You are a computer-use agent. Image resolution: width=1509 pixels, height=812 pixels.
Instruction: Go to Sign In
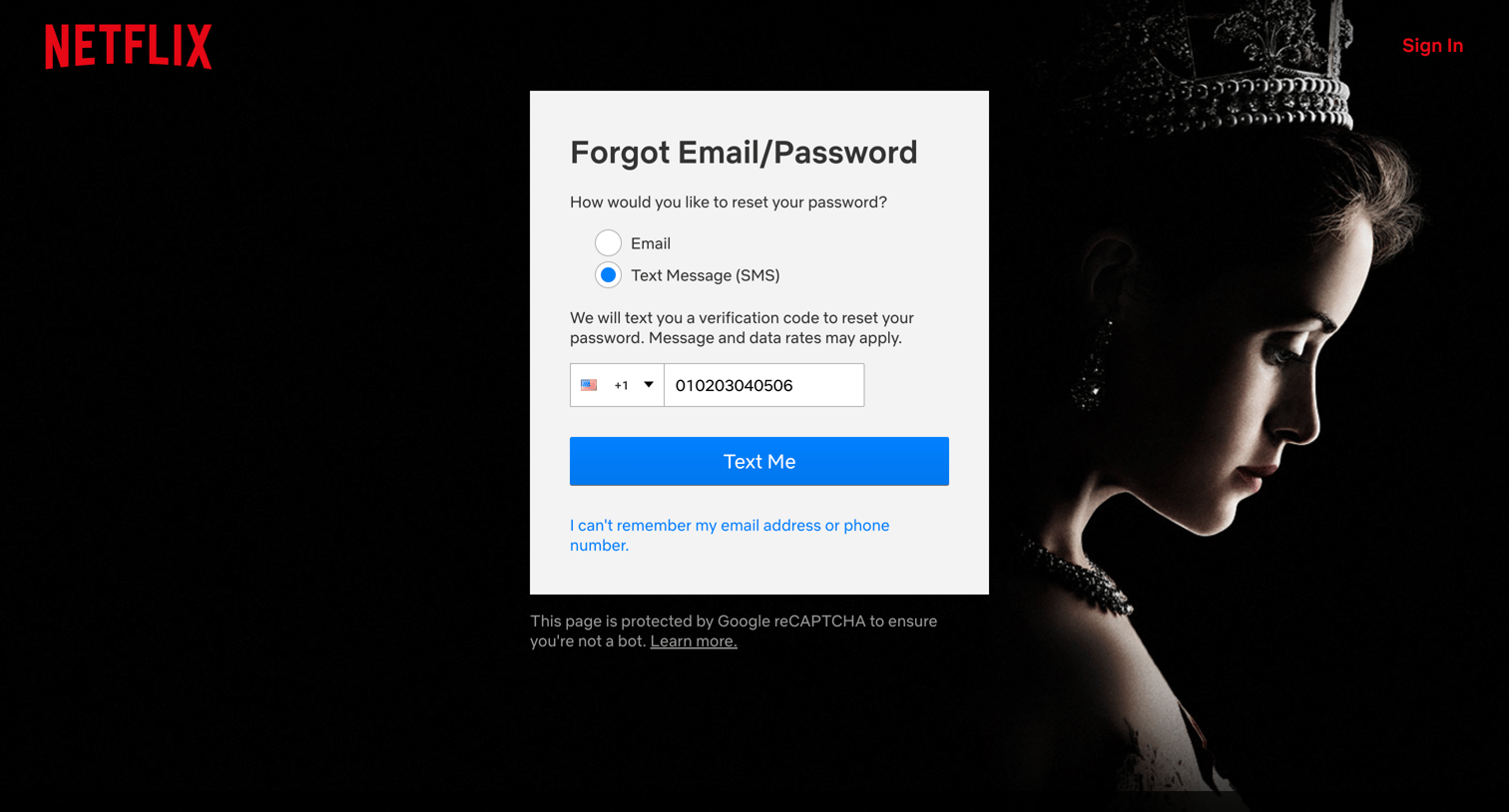1432,46
